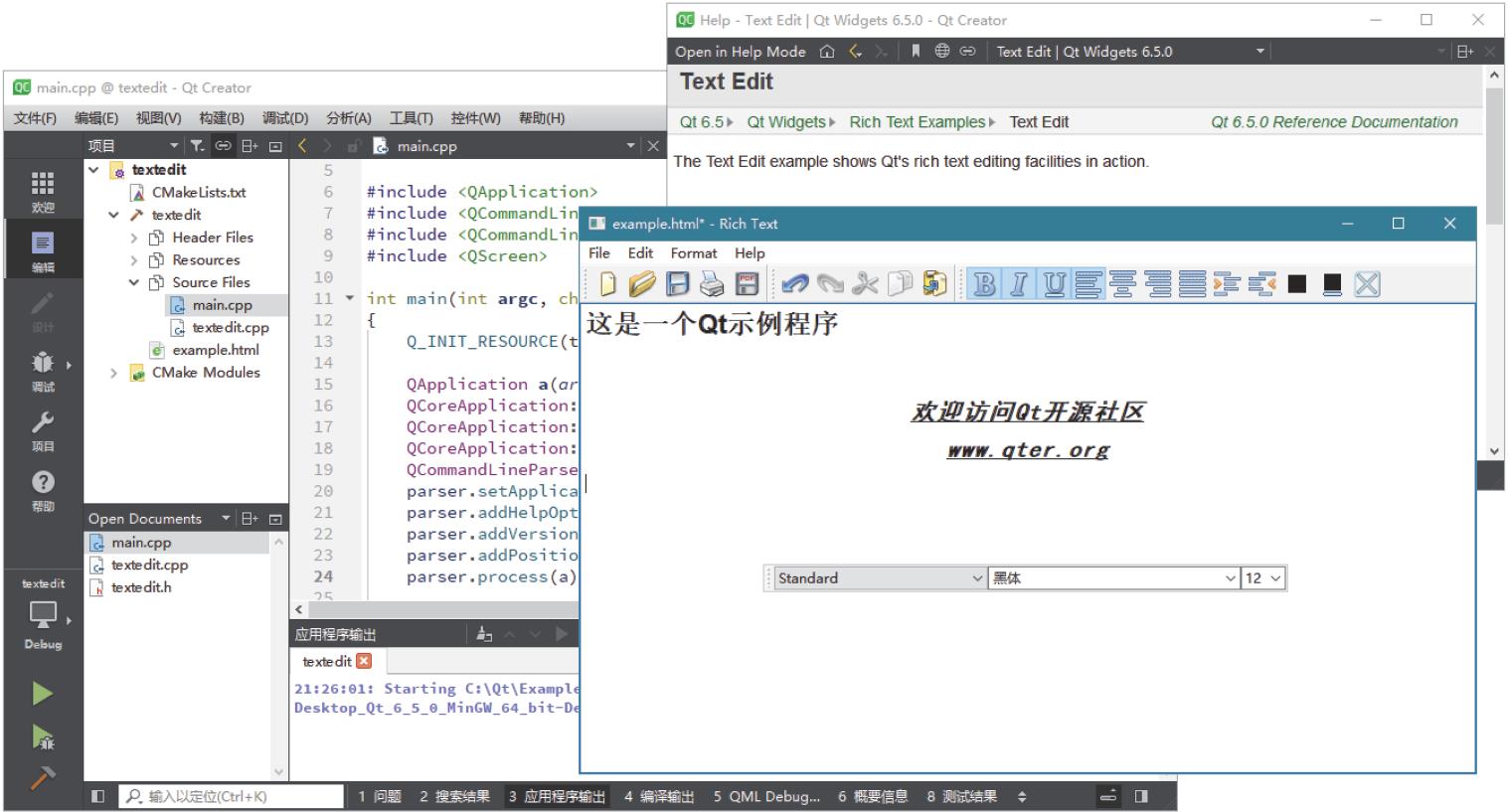Switch to the 编译输出 output pane tab
The image size is (1508, 812).
659,796
